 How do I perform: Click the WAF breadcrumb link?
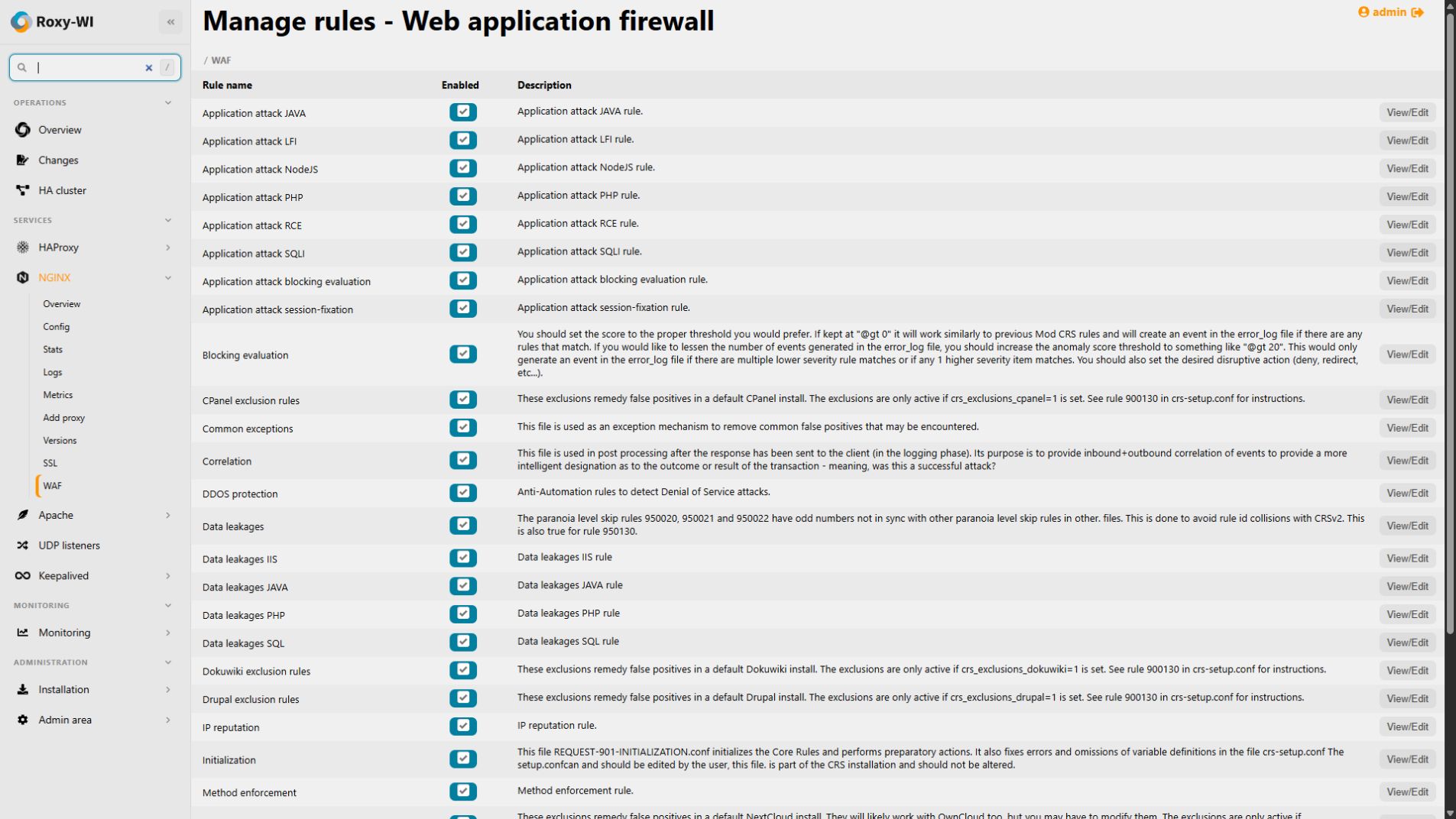pos(221,60)
